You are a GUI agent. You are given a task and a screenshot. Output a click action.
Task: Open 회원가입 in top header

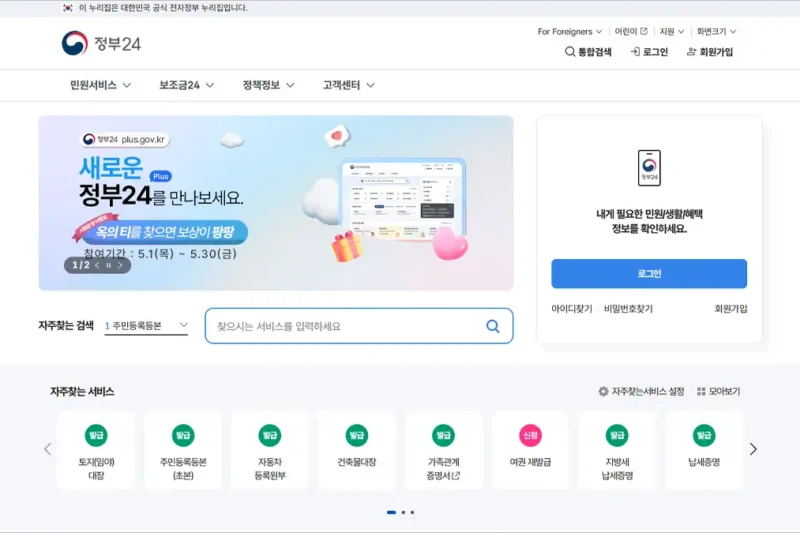click(x=710, y=52)
